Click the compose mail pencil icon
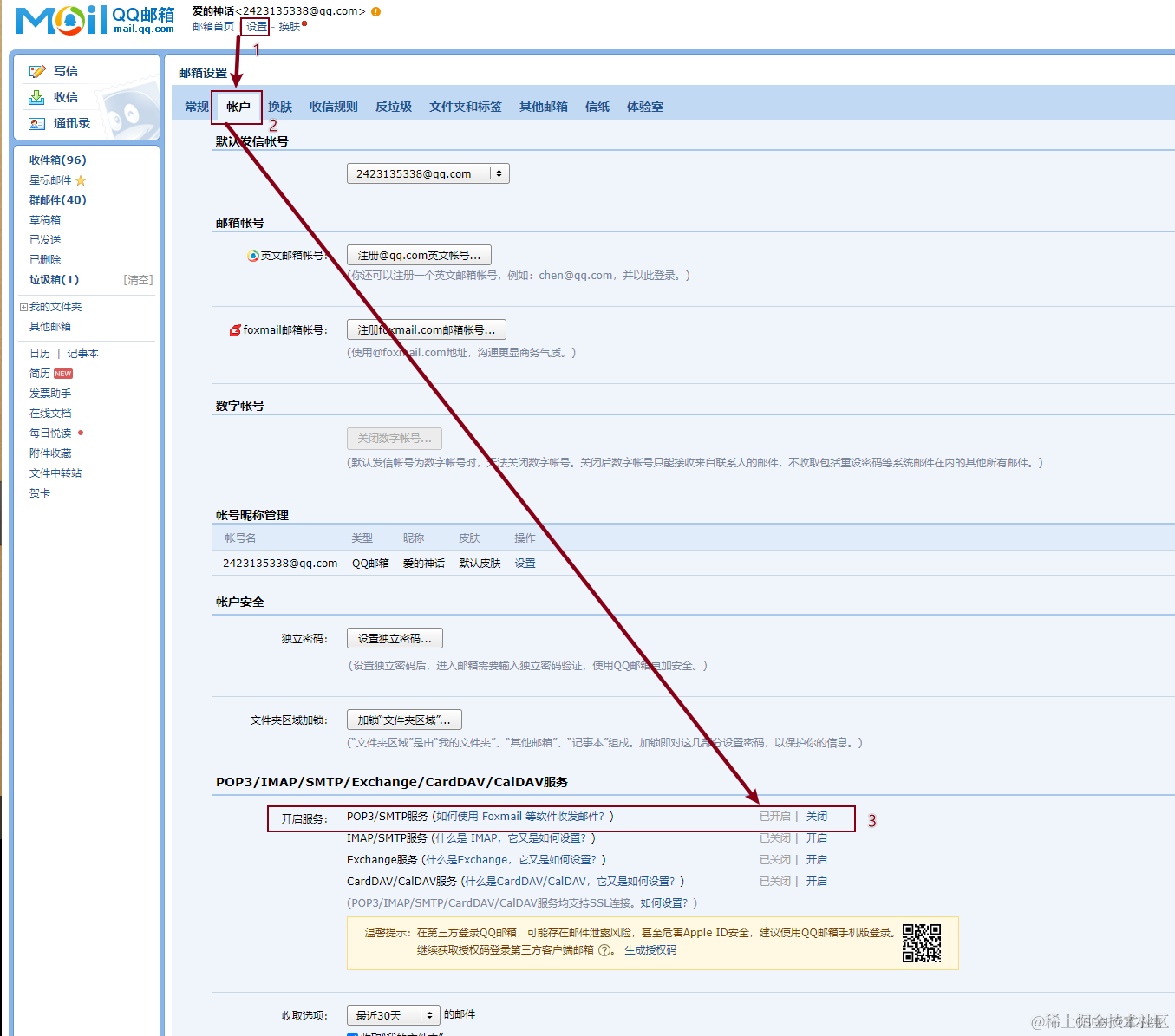Viewport: 1175px width, 1036px height. 36,71
